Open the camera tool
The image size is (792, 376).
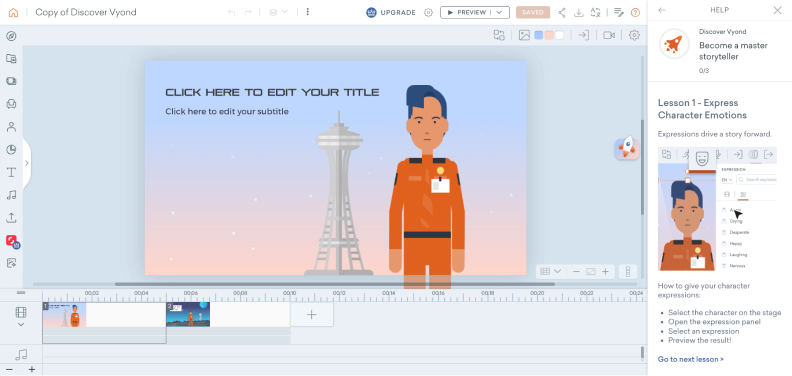(x=609, y=35)
